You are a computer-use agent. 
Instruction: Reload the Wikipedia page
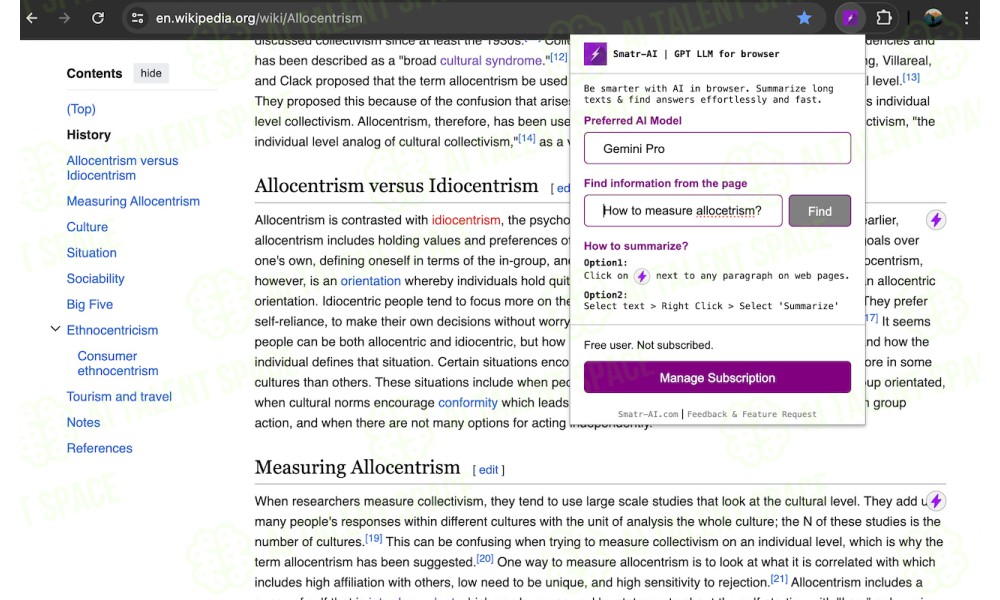(98, 18)
